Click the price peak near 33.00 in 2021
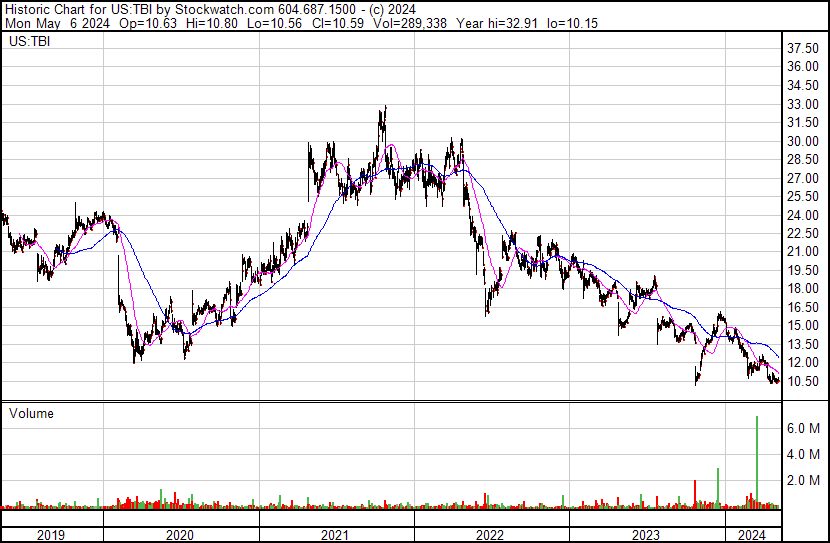The image size is (830, 543). click(385, 107)
